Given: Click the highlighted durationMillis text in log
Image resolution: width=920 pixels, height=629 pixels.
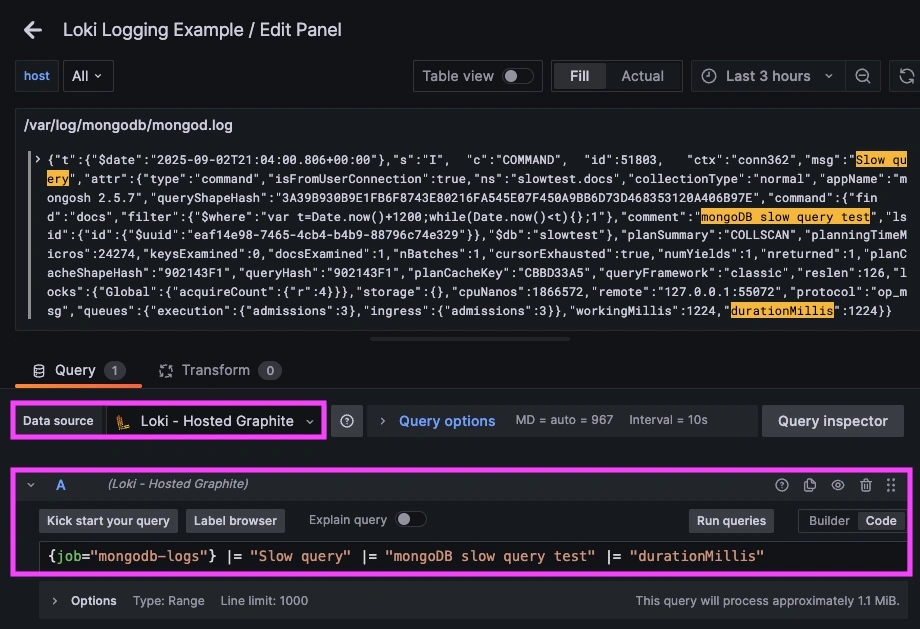Looking at the screenshot, I should 782,310.
